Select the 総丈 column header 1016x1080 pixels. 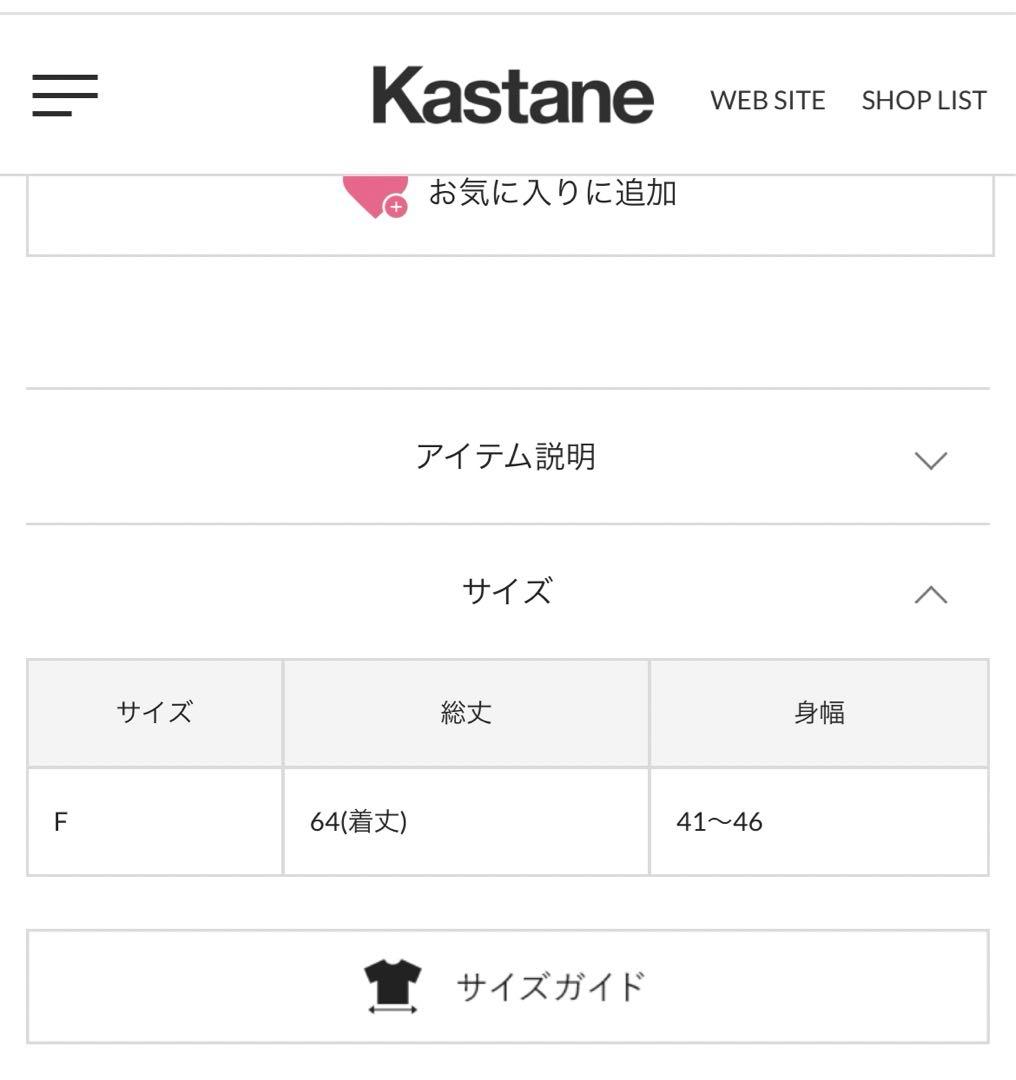pyautogui.click(x=466, y=713)
